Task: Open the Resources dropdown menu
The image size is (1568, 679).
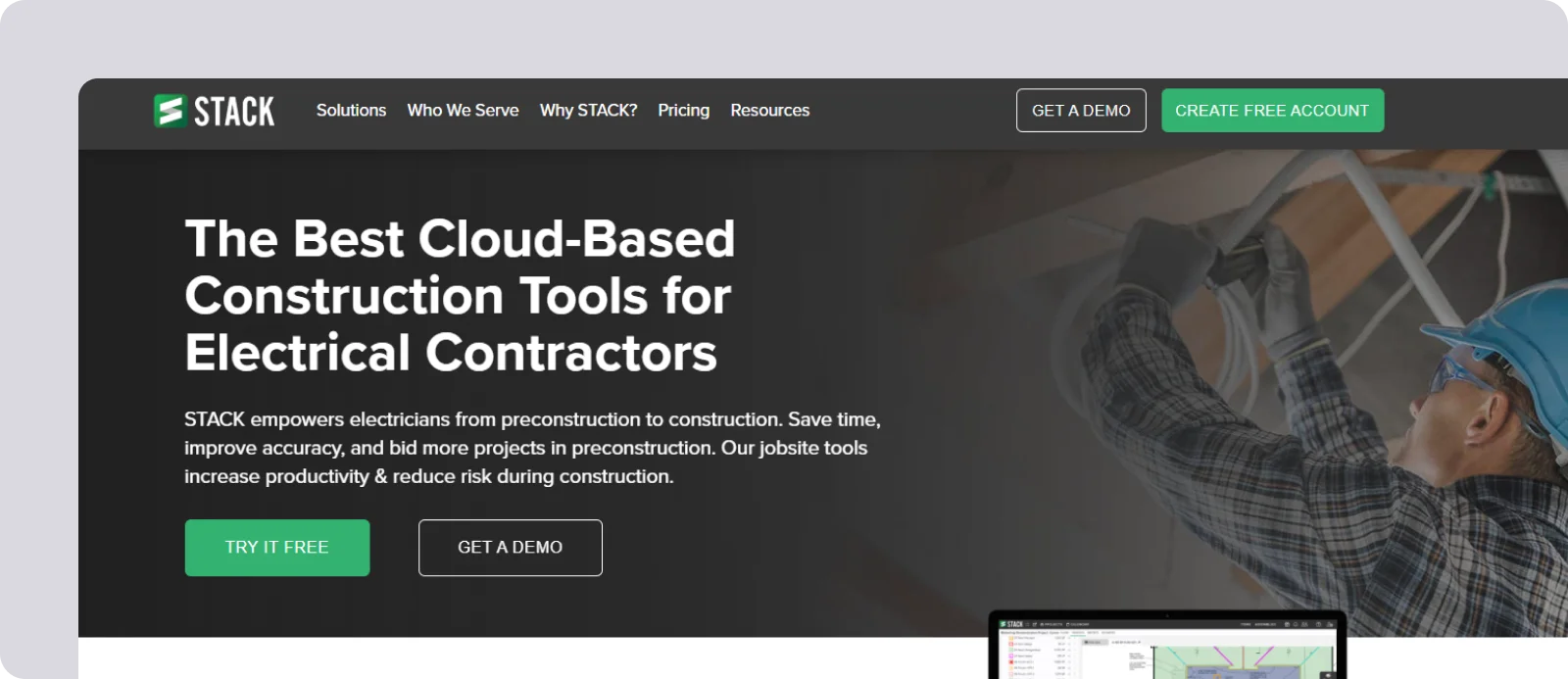Action: tap(769, 110)
